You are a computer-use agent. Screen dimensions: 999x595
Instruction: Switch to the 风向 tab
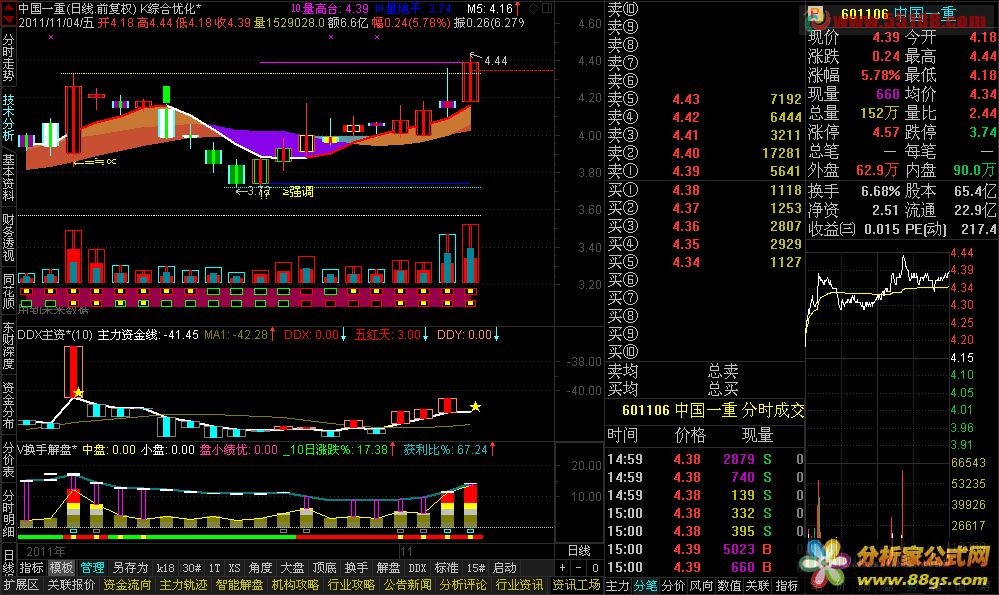(x=701, y=585)
